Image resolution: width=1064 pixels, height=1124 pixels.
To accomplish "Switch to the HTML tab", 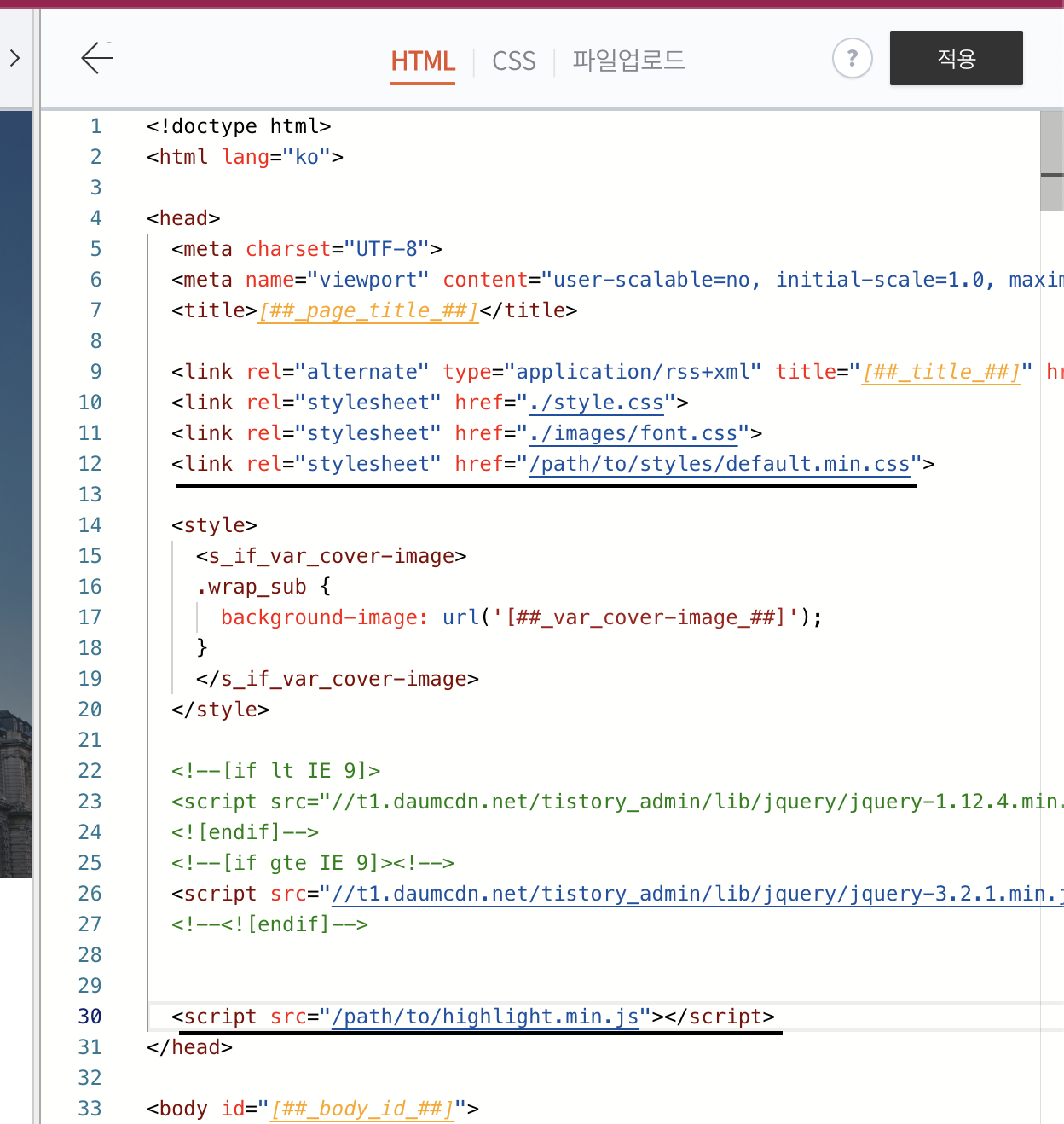I will pos(423,61).
